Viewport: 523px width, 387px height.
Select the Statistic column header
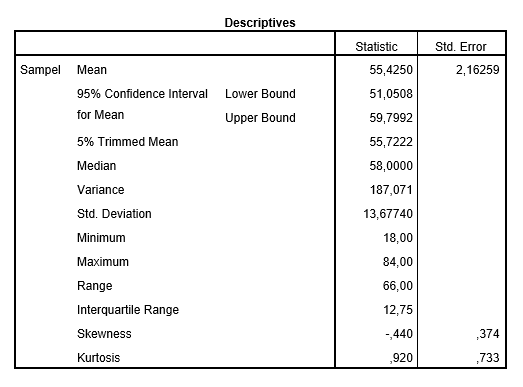click(x=376, y=47)
